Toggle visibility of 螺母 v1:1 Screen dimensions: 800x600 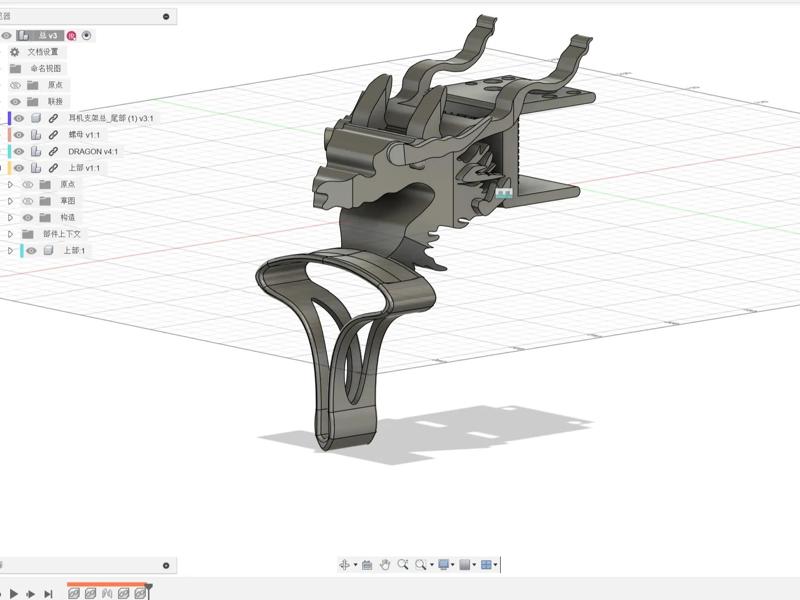[19, 135]
